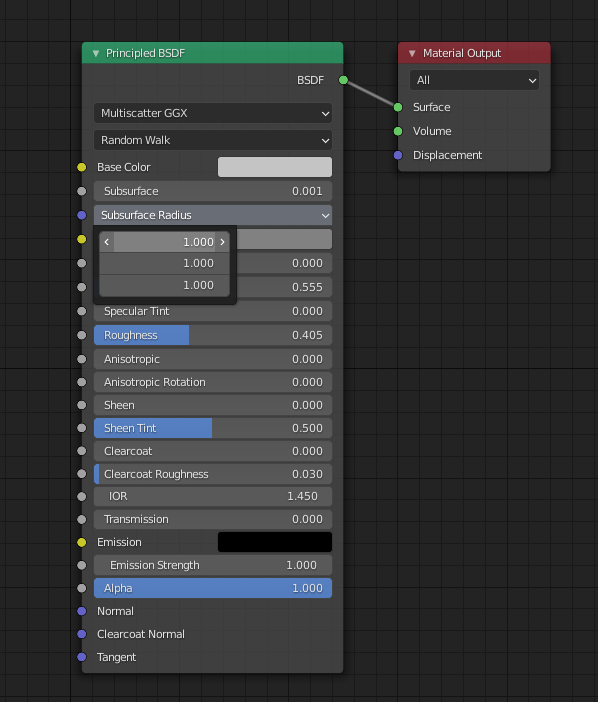Open the All render target dropdown
Screen dimensions: 598x702
pyautogui.click(x=474, y=81)
